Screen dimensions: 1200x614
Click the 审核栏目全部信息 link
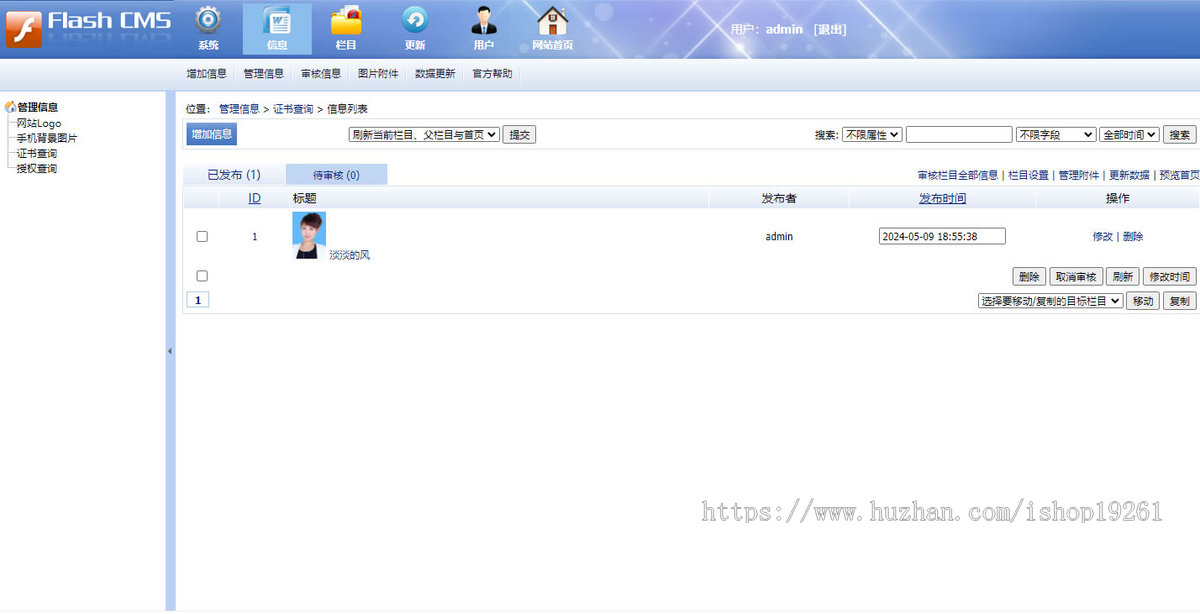[x=957, y=175]
